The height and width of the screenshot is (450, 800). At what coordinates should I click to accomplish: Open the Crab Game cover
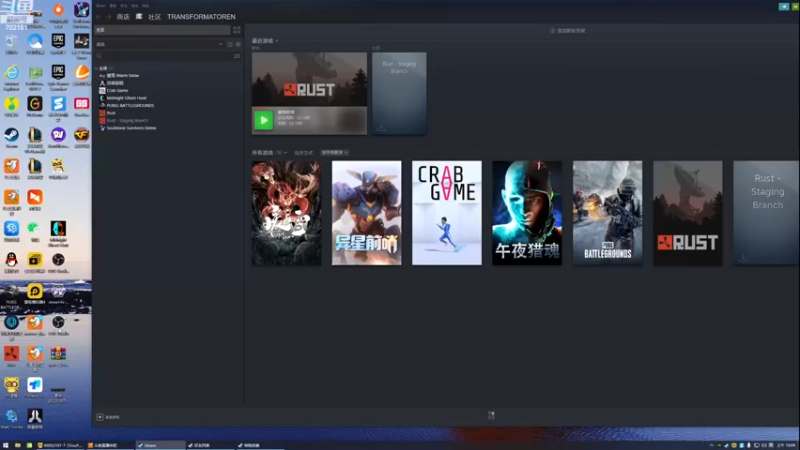pos(447,213)
